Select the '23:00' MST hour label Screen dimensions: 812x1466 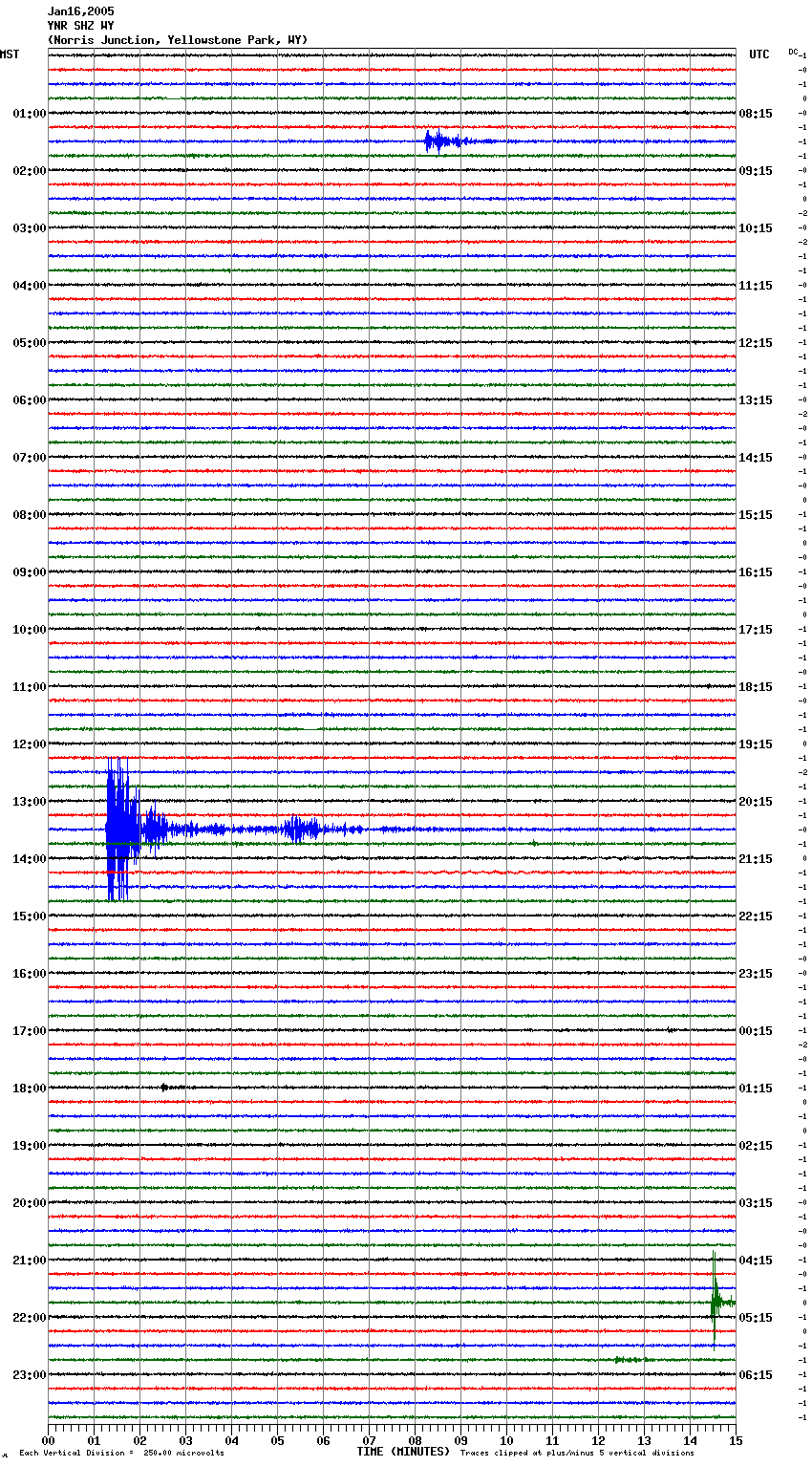(30, 1375)
